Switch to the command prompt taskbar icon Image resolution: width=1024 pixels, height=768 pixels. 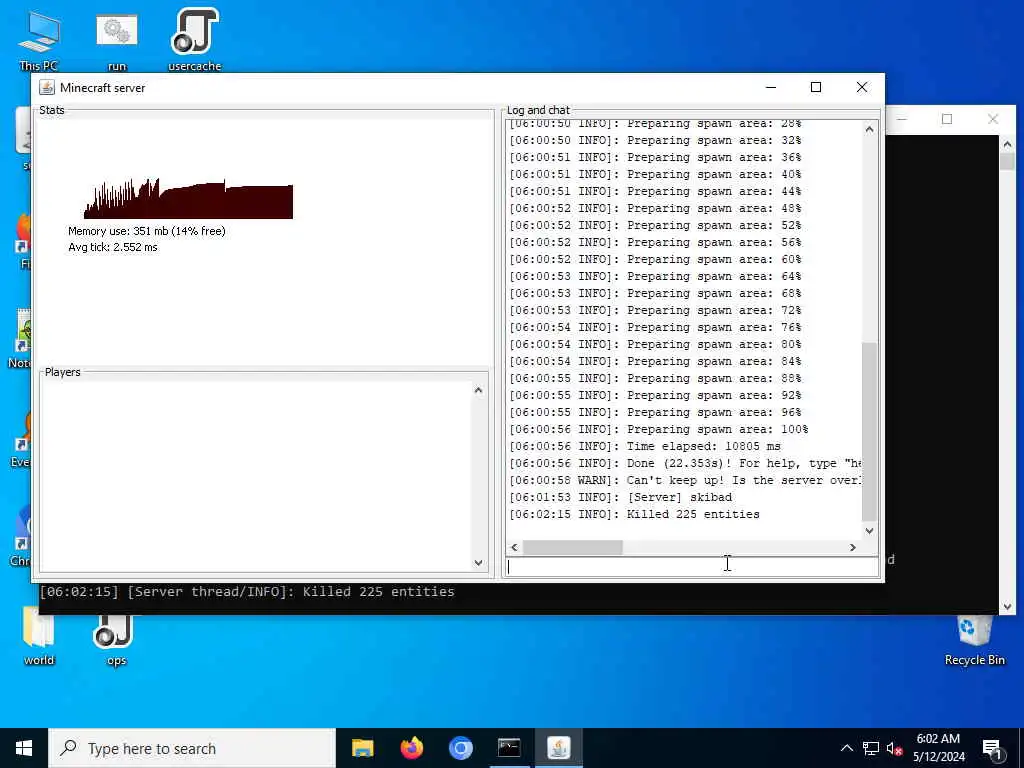tap(509, 748)
